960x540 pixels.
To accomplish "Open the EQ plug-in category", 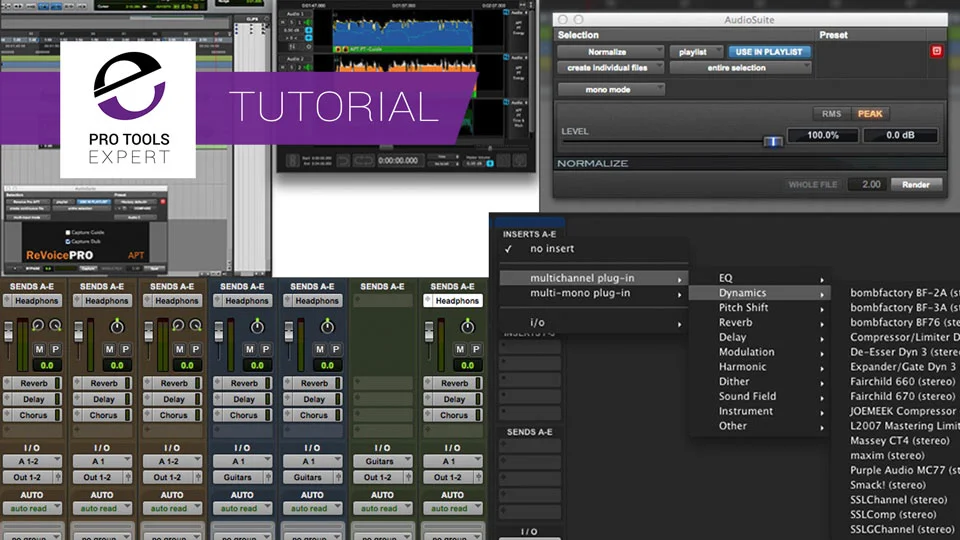I will point(759,278).
